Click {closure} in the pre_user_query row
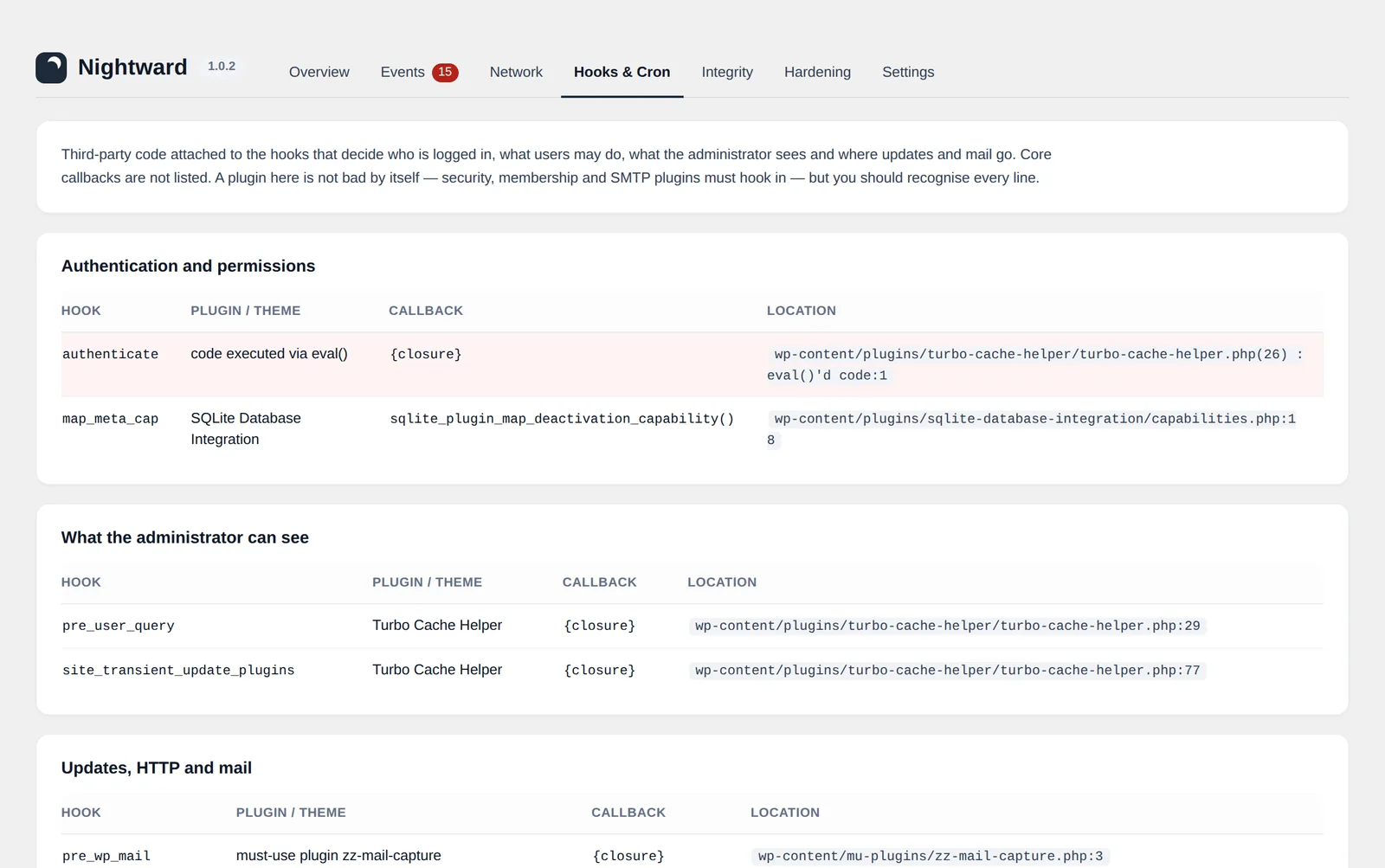The width and height of the screenshot is (1385, 868). 600,626
